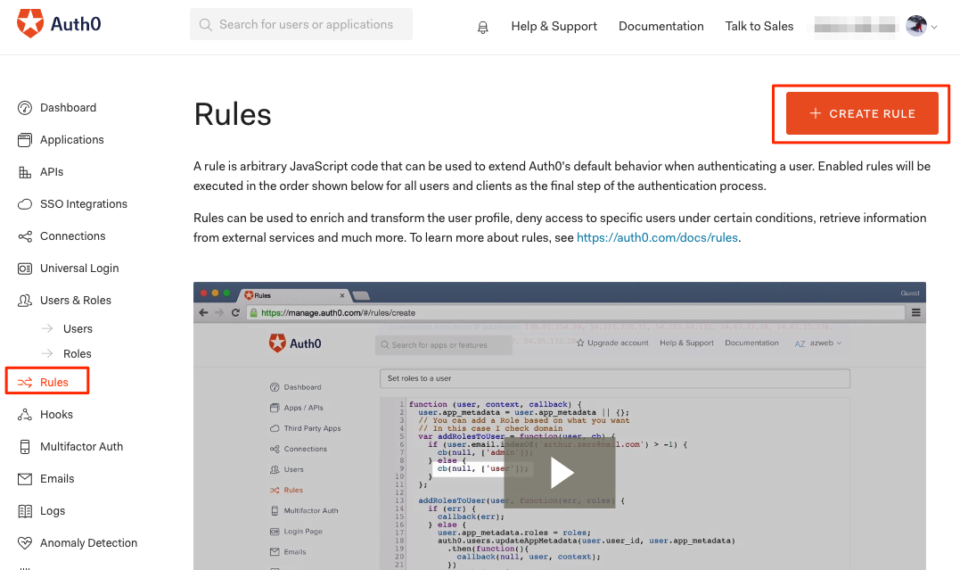Open the notifications bell
960x570 pixels.
point(482,27)
